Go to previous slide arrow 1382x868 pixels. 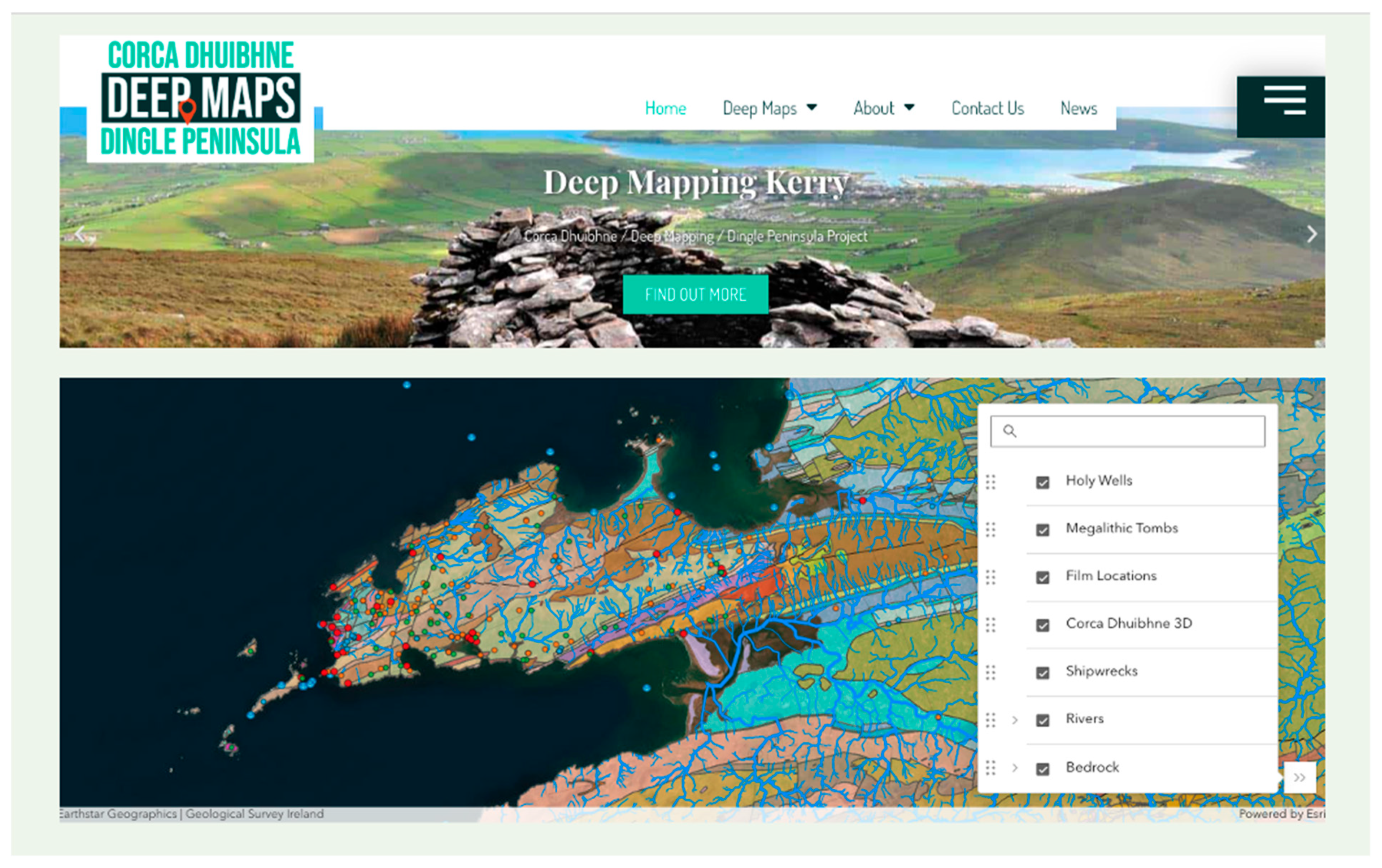click(x=80, y=233)
